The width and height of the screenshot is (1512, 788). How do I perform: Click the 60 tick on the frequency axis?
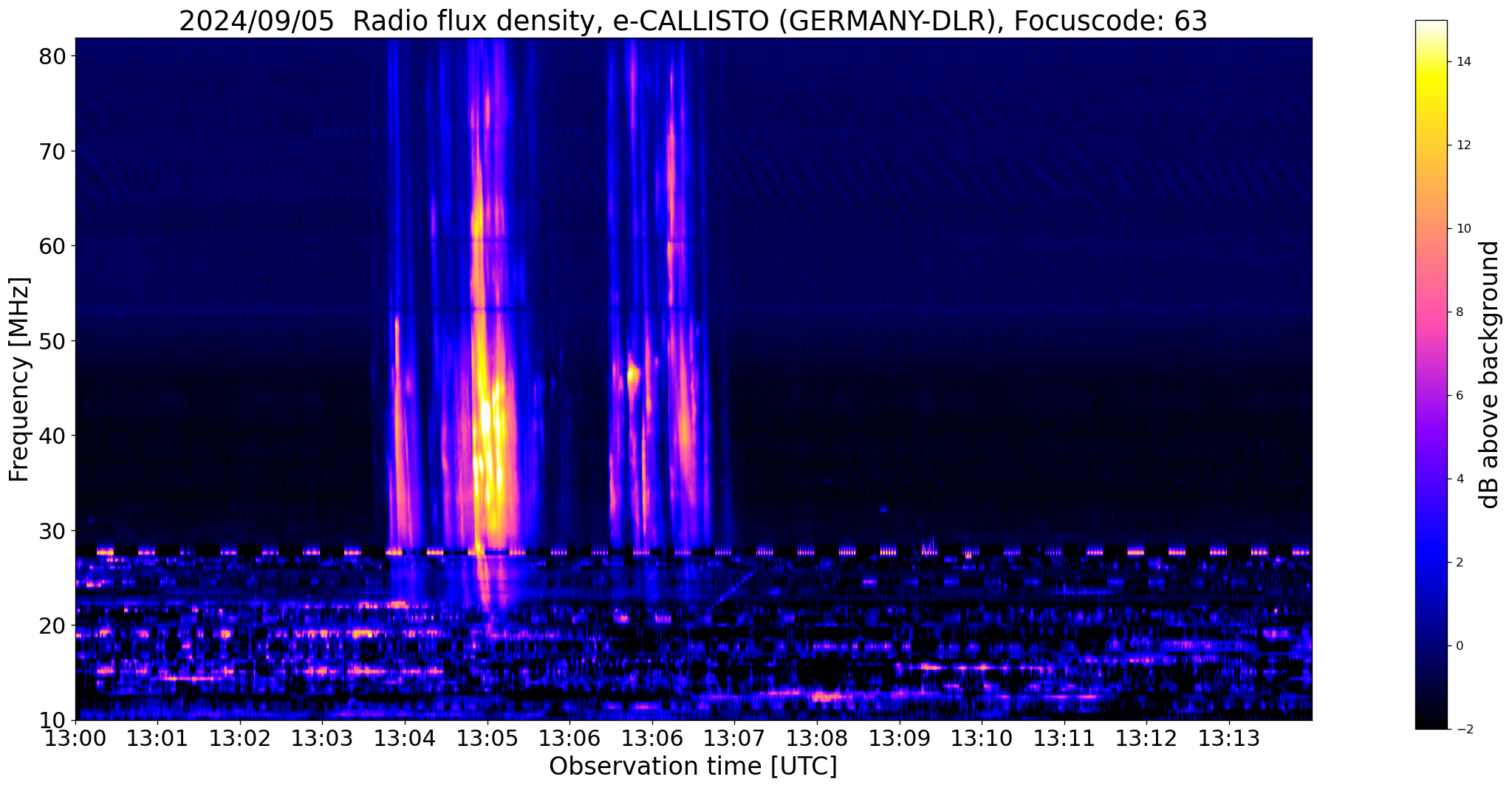pos(52,246)
